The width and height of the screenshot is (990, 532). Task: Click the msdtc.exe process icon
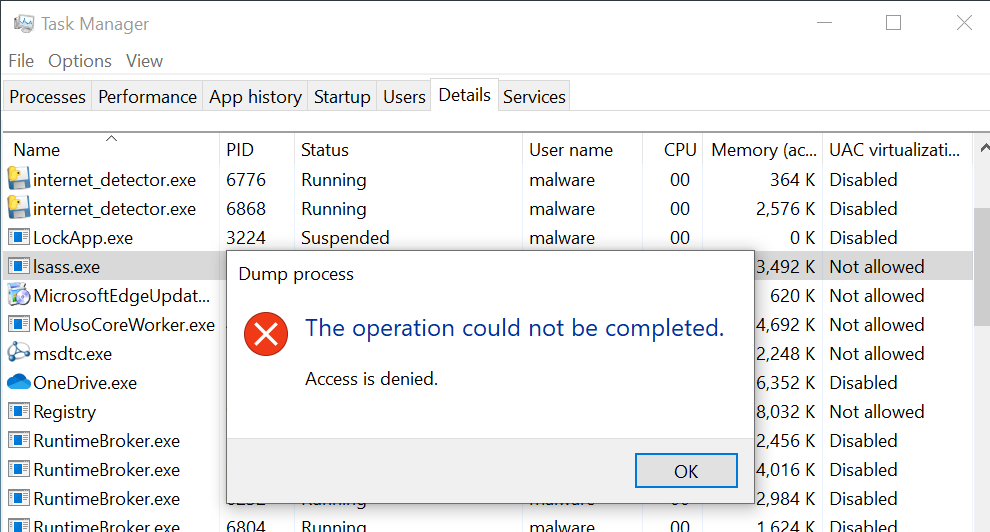[x=19, y=353]
